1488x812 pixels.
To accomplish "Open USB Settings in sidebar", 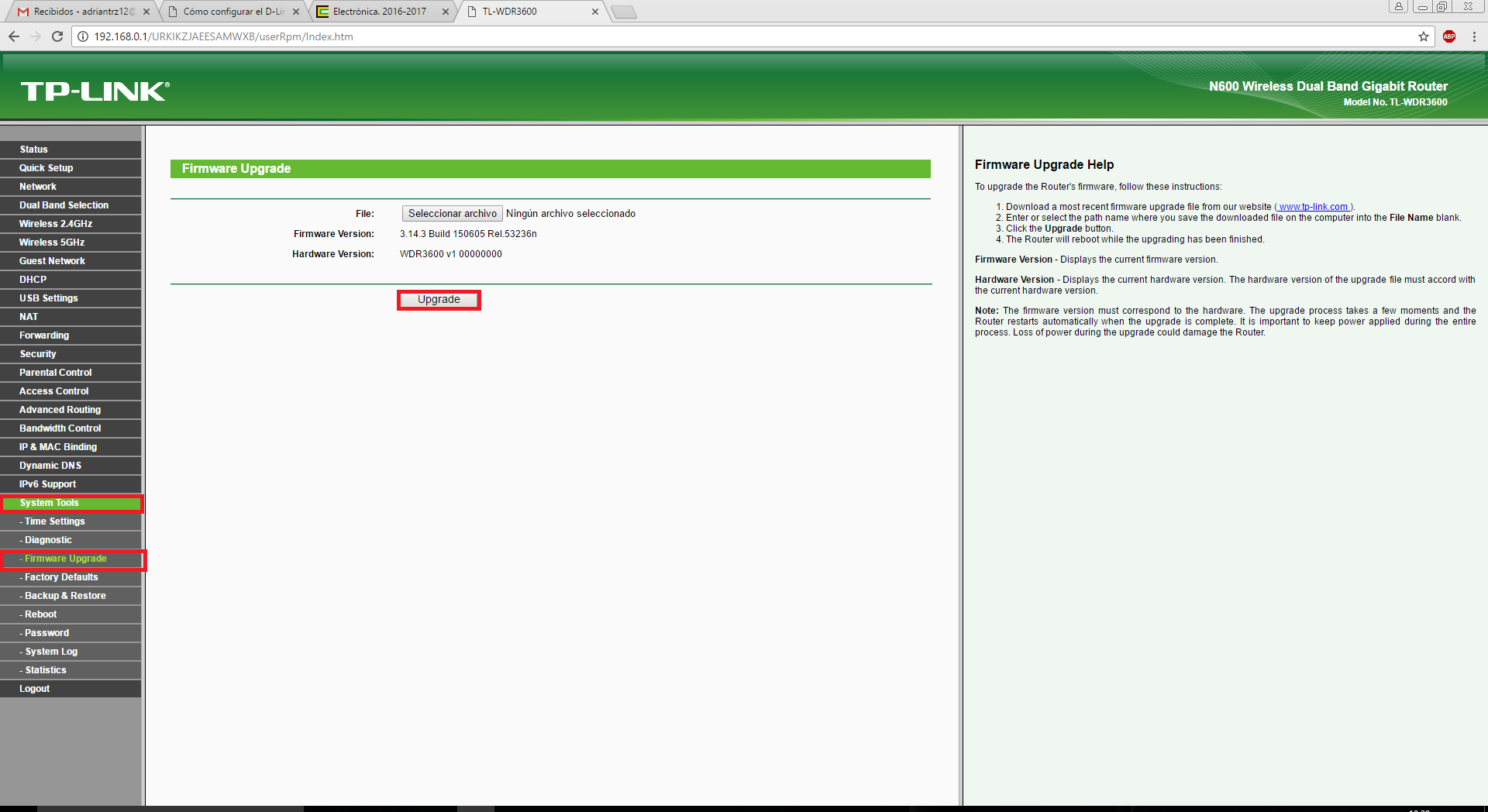I will [71, 298].
